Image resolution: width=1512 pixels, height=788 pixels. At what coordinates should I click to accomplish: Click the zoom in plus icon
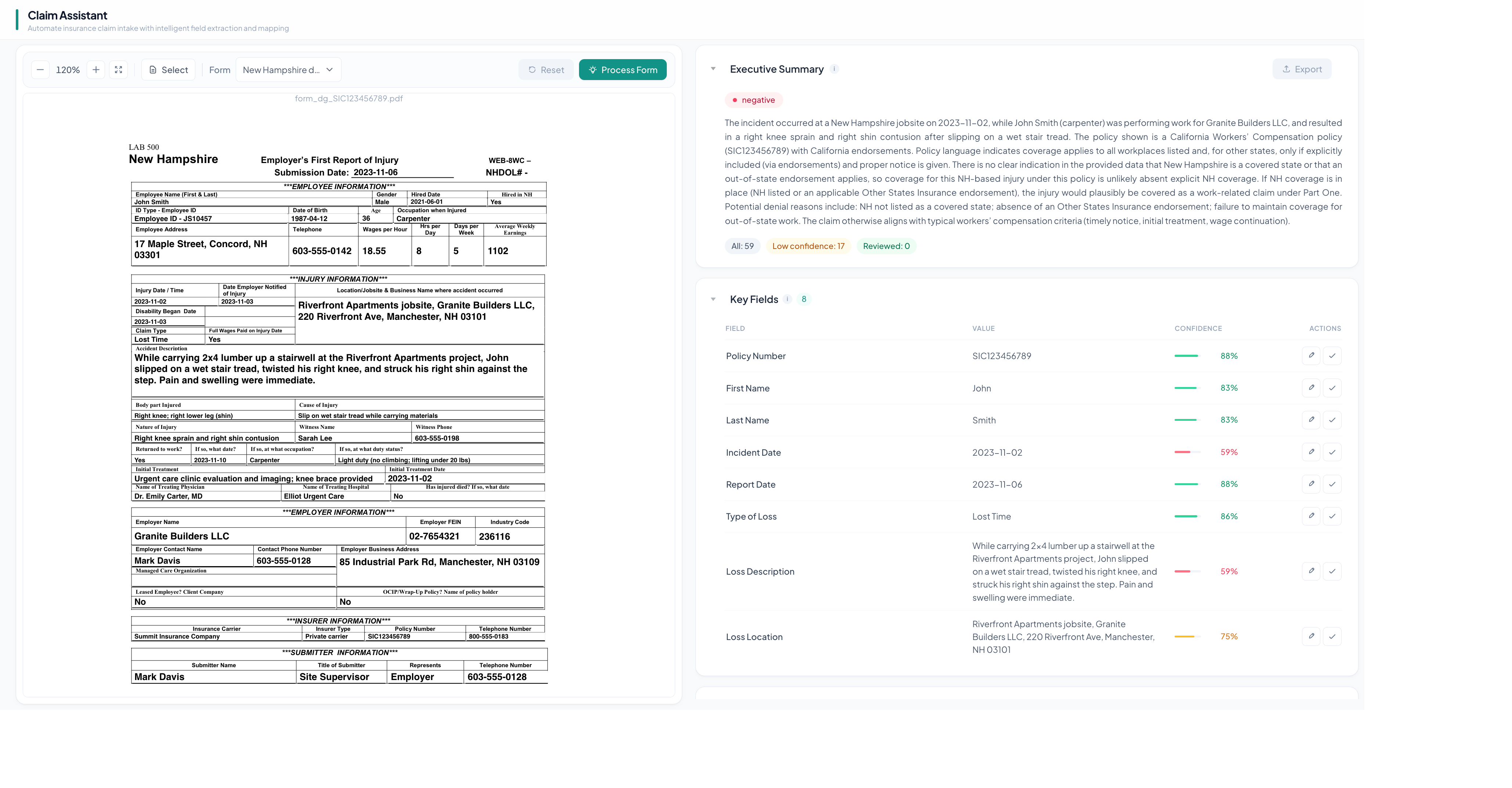pos(96,70)
